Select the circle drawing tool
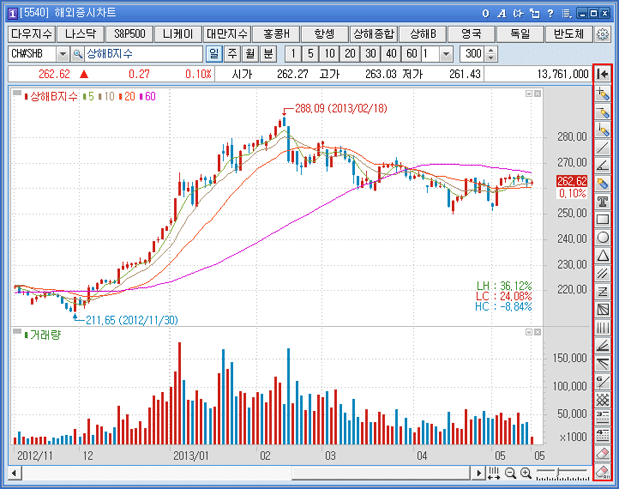619x489 pixels. pos(602,237)
